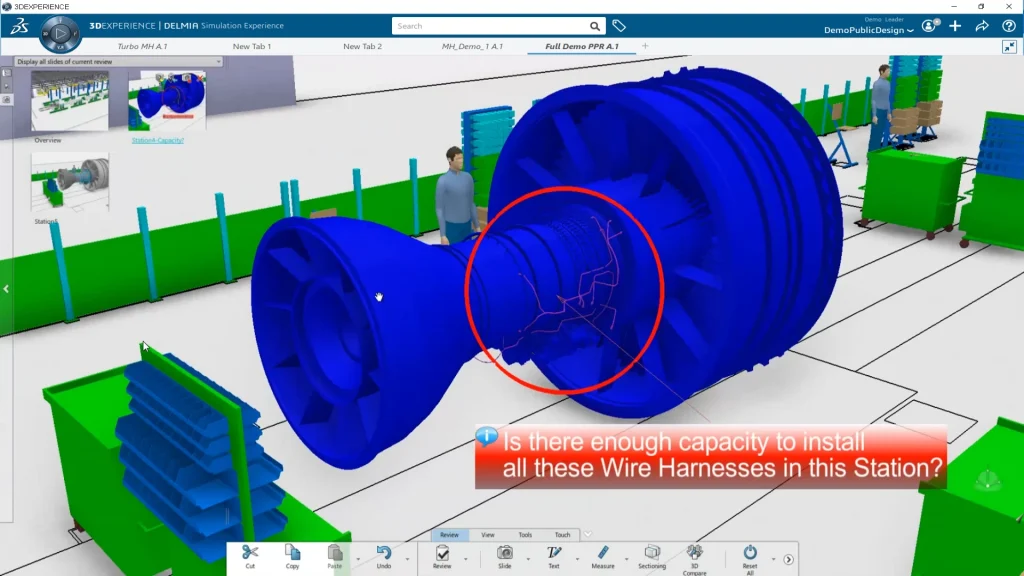Open the Help question mark icon

1008,26
